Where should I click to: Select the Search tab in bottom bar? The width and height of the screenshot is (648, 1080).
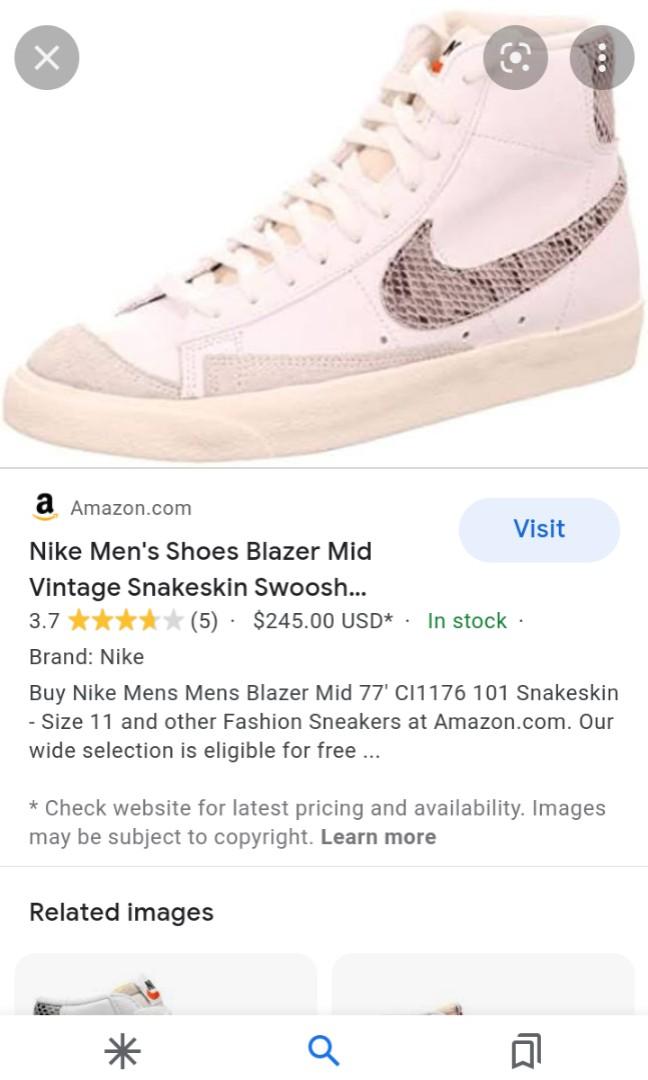[322, 1051]
